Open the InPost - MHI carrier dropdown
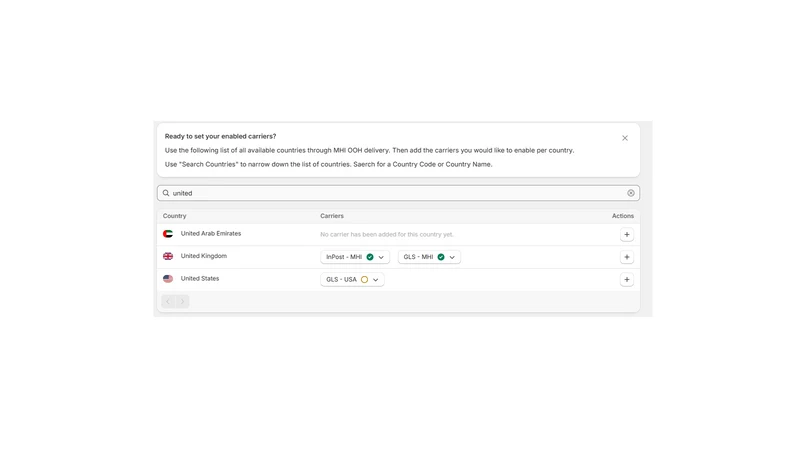 [355, 257]
